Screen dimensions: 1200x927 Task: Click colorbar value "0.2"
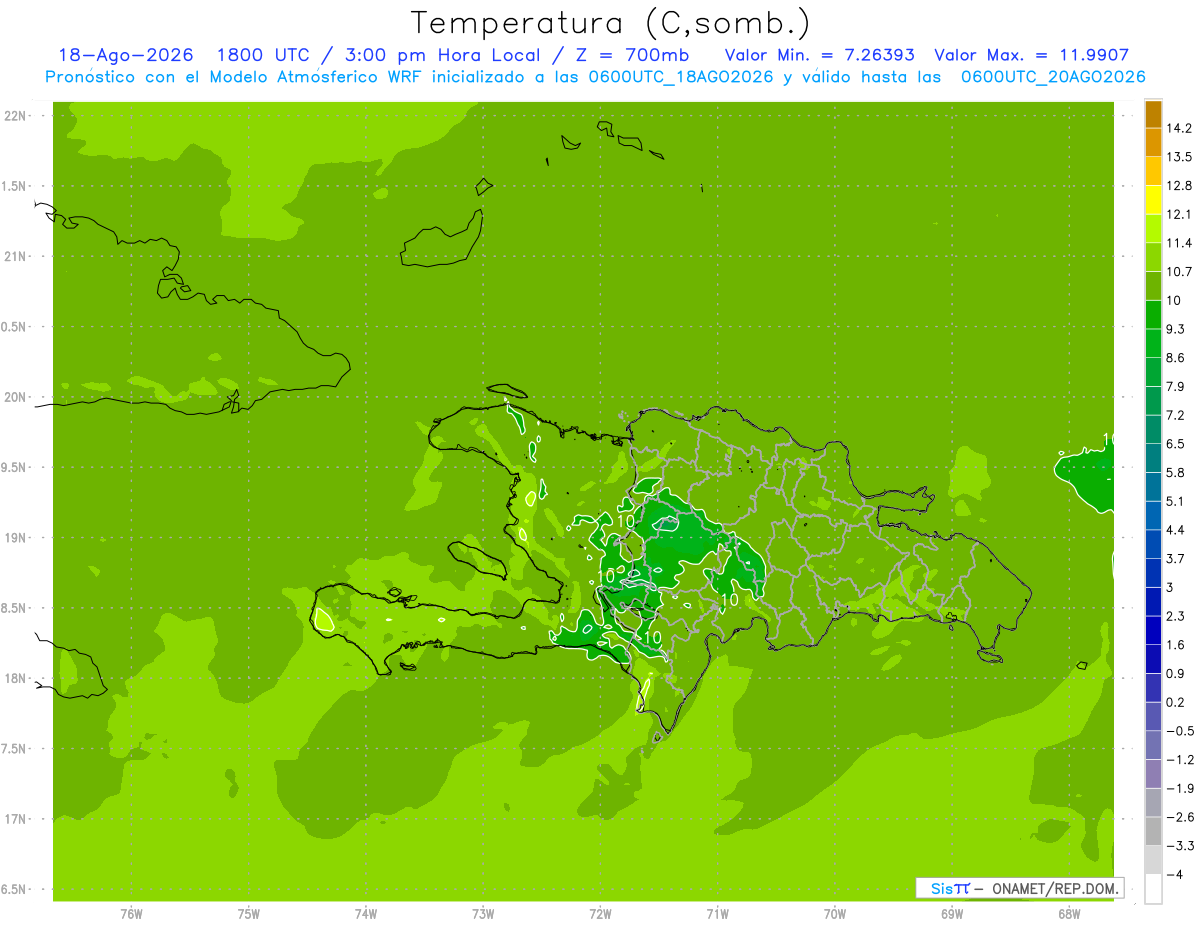[1176, 702]
